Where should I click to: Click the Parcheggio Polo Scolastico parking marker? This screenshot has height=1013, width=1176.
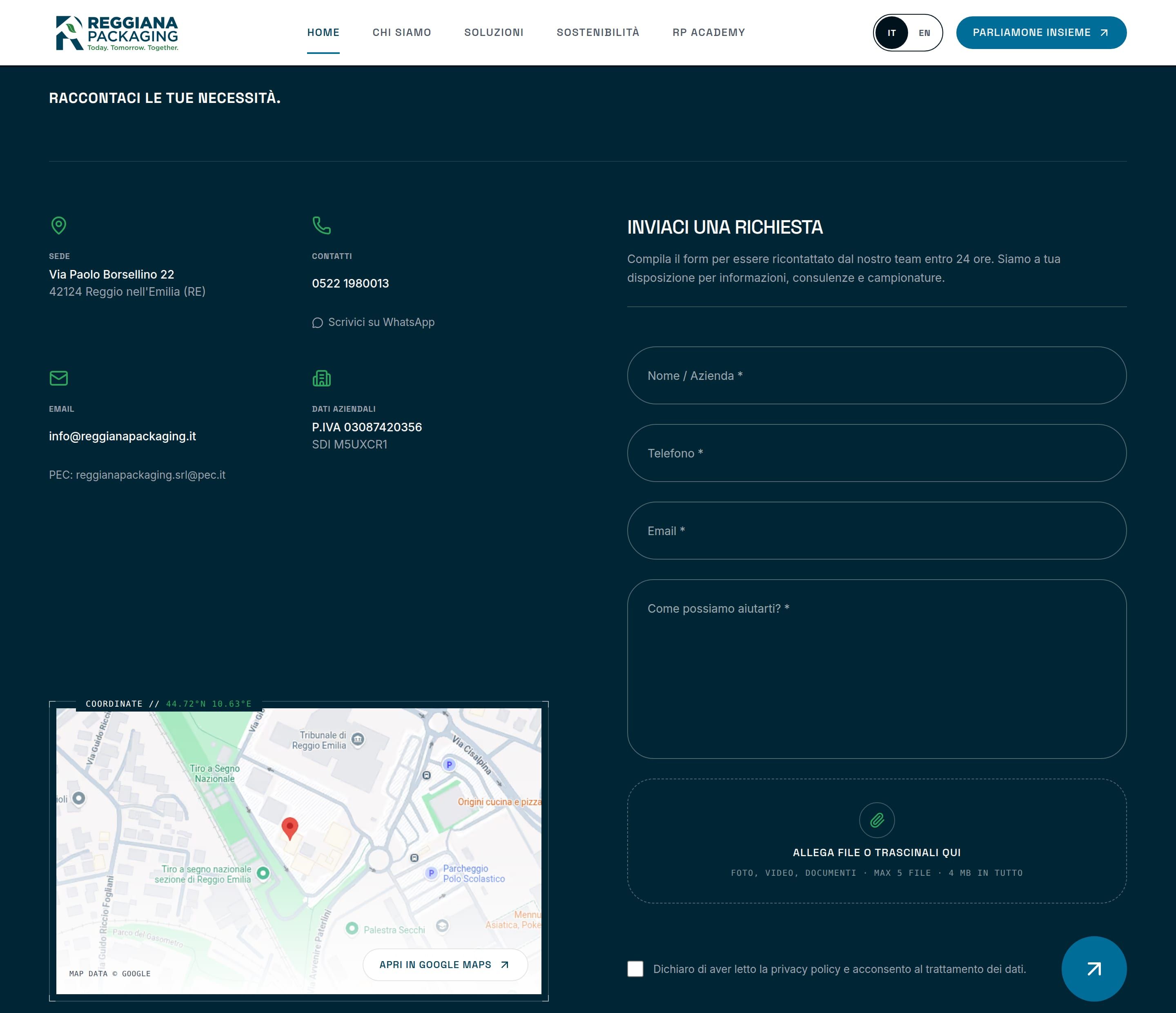(x=431, y=873)
